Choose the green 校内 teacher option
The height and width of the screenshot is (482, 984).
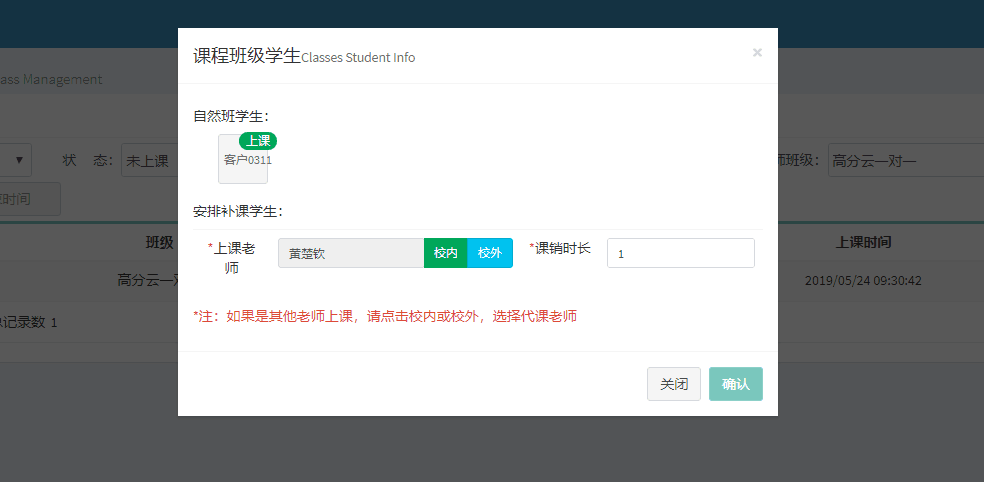pyautogui.click(x=445, y=253)
